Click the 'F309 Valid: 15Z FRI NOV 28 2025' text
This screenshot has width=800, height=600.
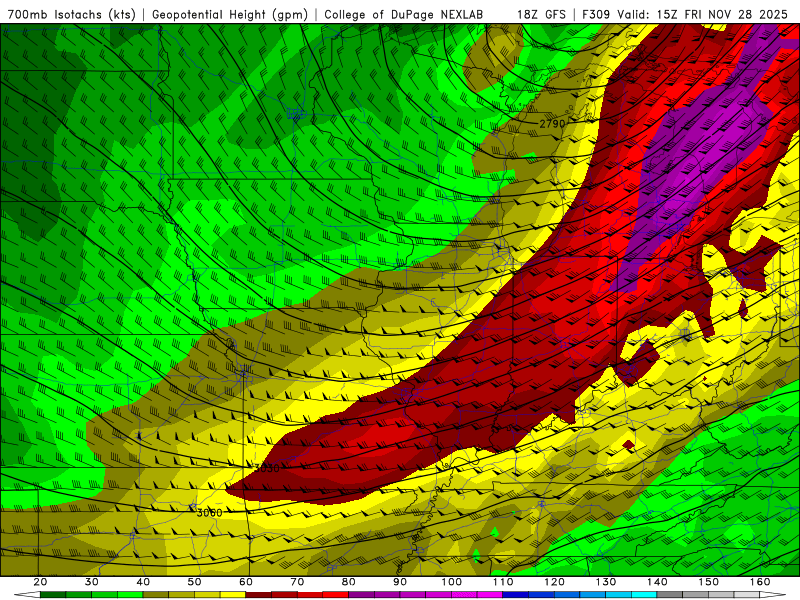click(x=684, y=15)
